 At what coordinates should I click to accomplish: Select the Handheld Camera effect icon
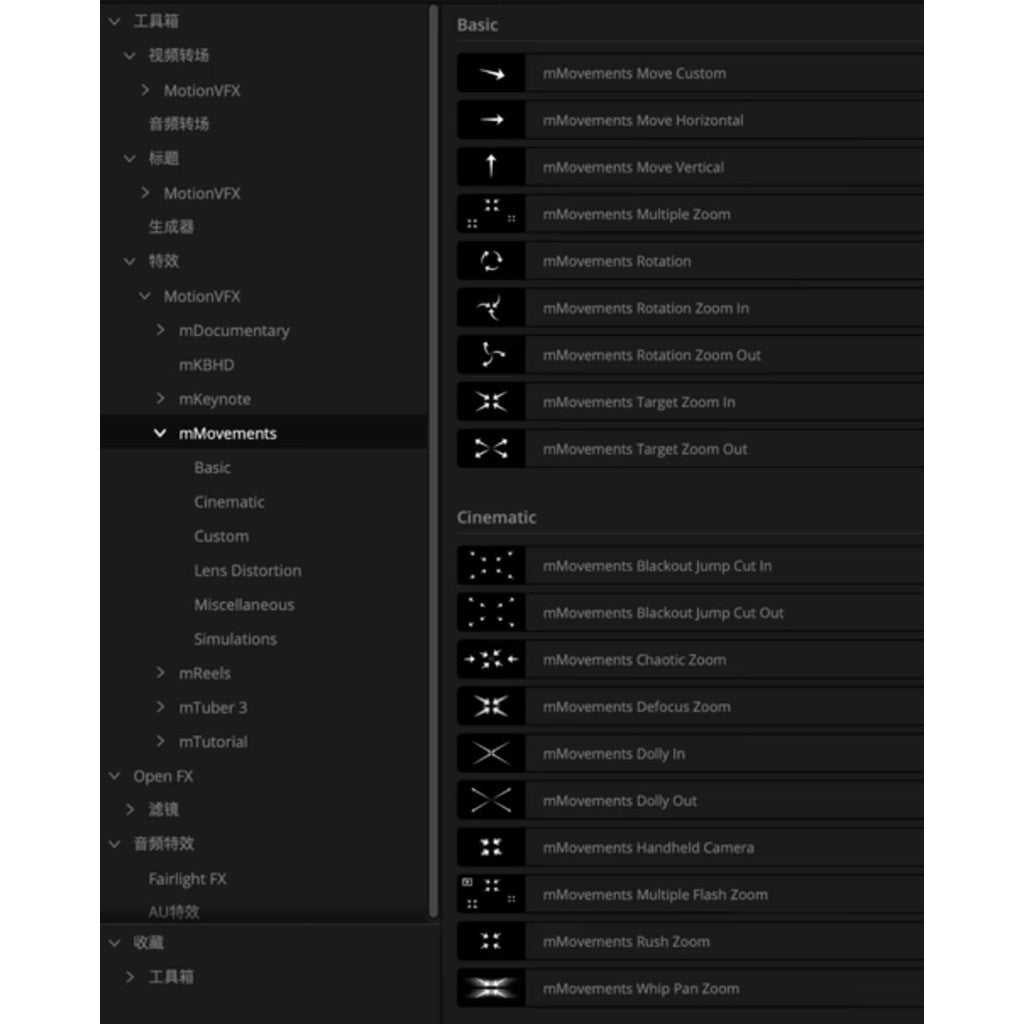coord(491,848)
